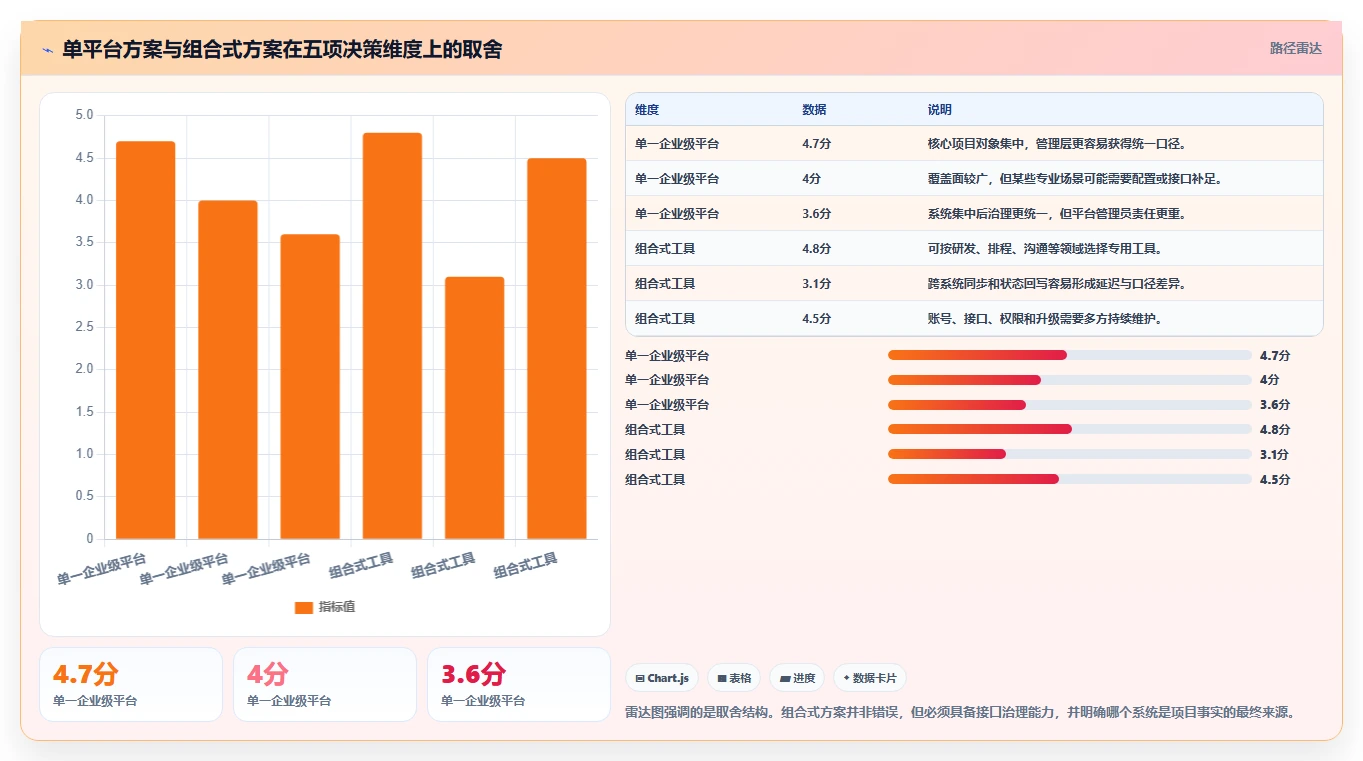Click the chart bar reaching exactly 4.5
Viewport: 1363px width, 761px height.
pos(557,349)
